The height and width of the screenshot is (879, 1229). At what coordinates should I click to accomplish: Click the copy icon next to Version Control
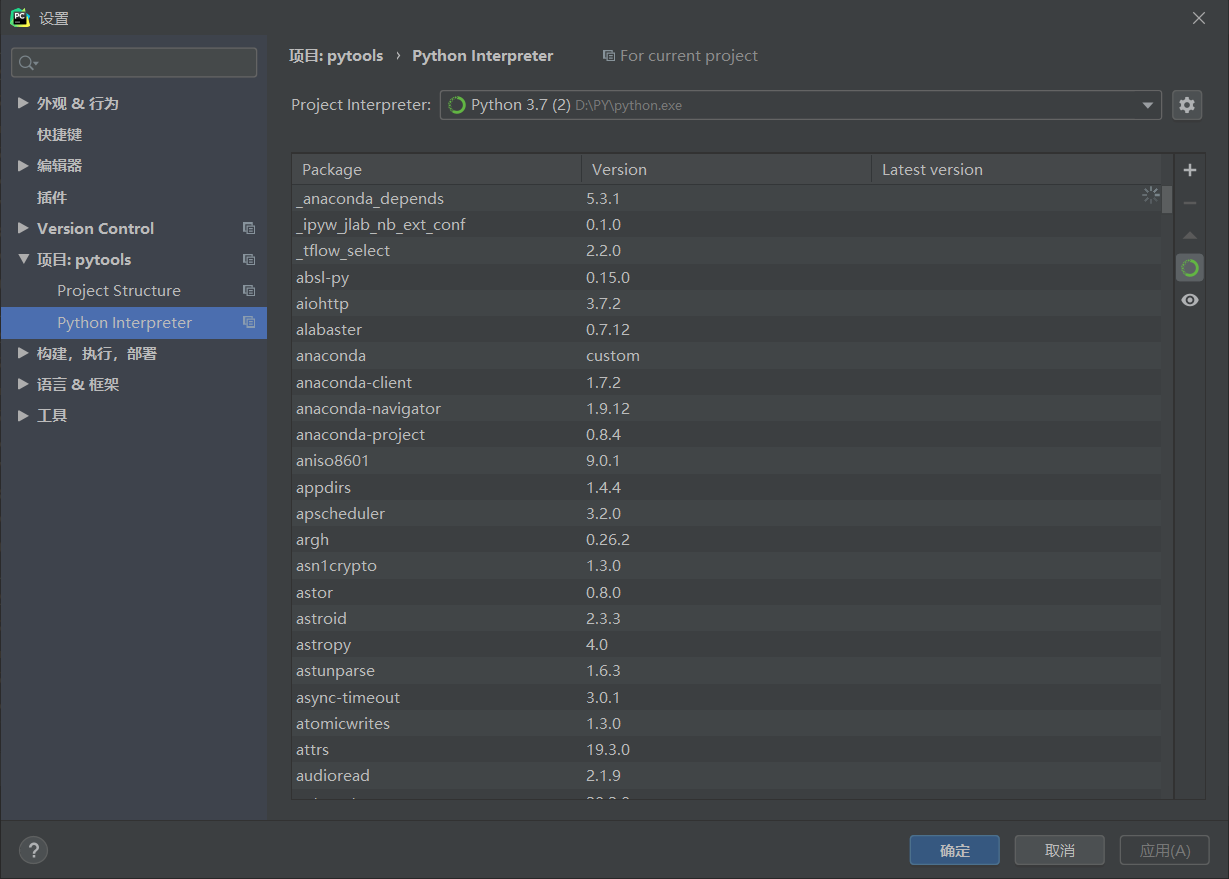coord(249,228)
